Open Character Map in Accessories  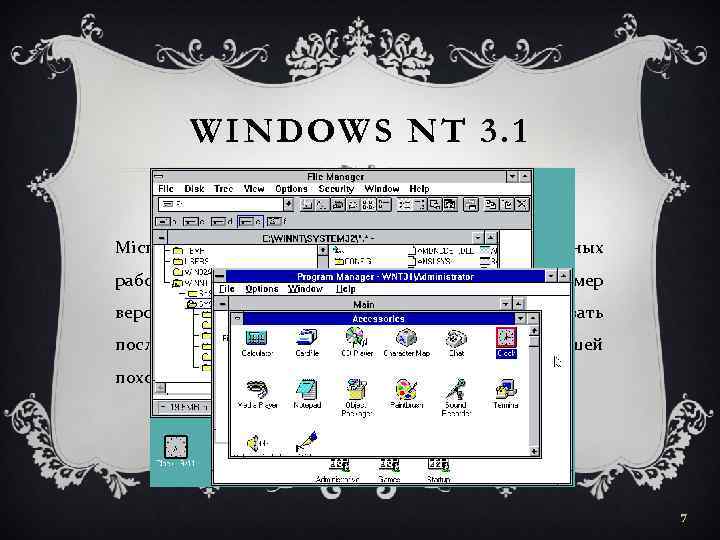pos(406,343)
